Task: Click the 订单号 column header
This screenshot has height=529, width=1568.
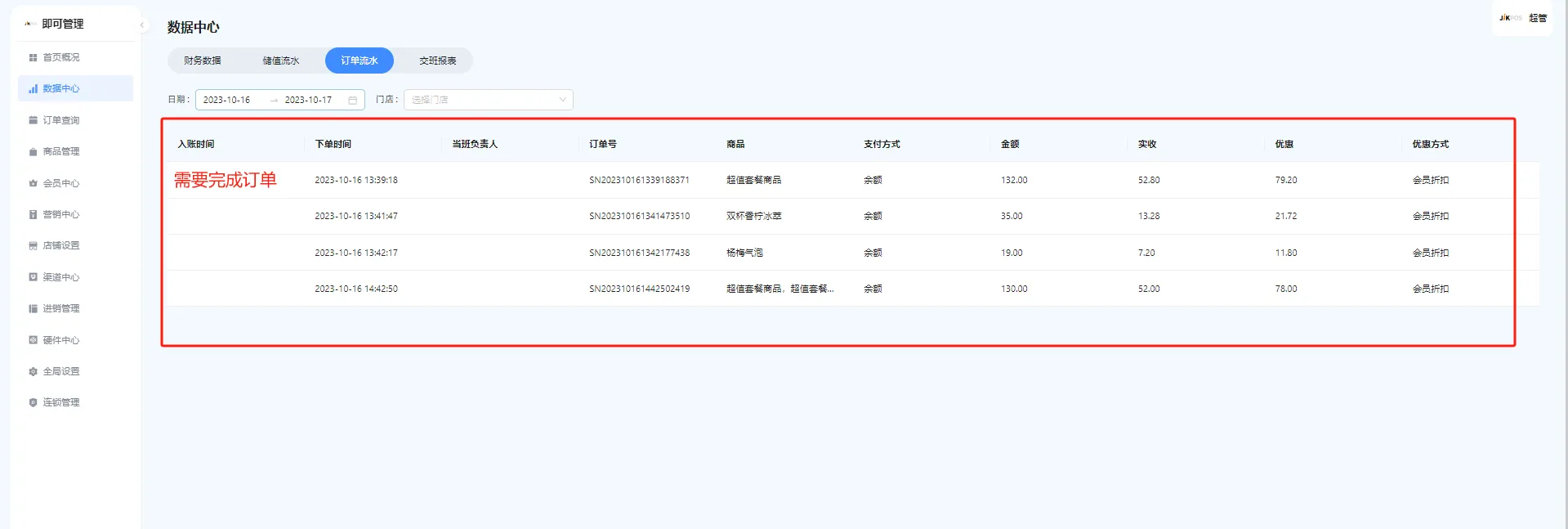Action: coord(603,144)
